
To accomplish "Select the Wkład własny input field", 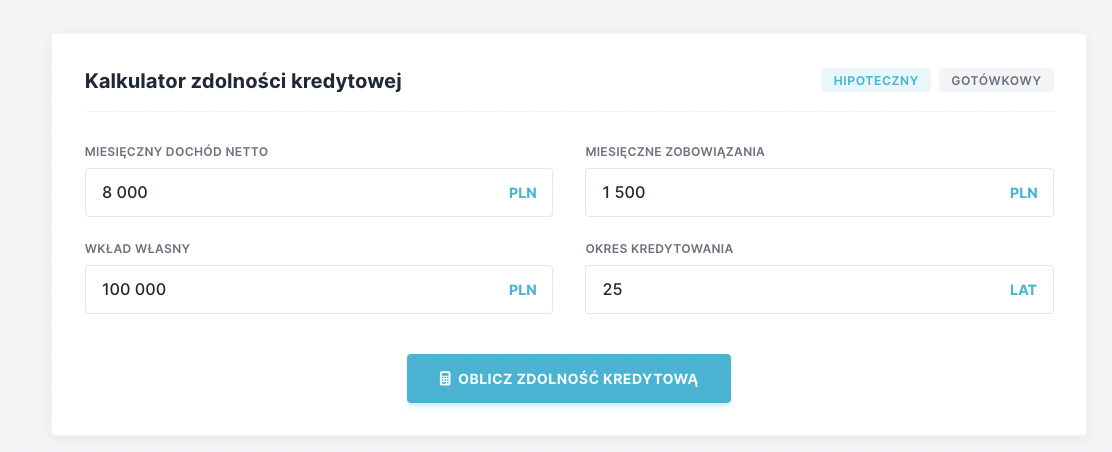I will (x=300, y=290).
